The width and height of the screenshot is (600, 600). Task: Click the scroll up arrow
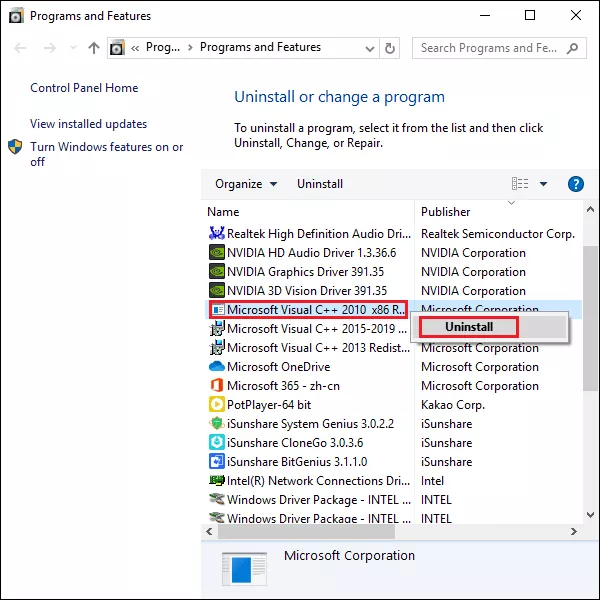click(x=590, y=209)
